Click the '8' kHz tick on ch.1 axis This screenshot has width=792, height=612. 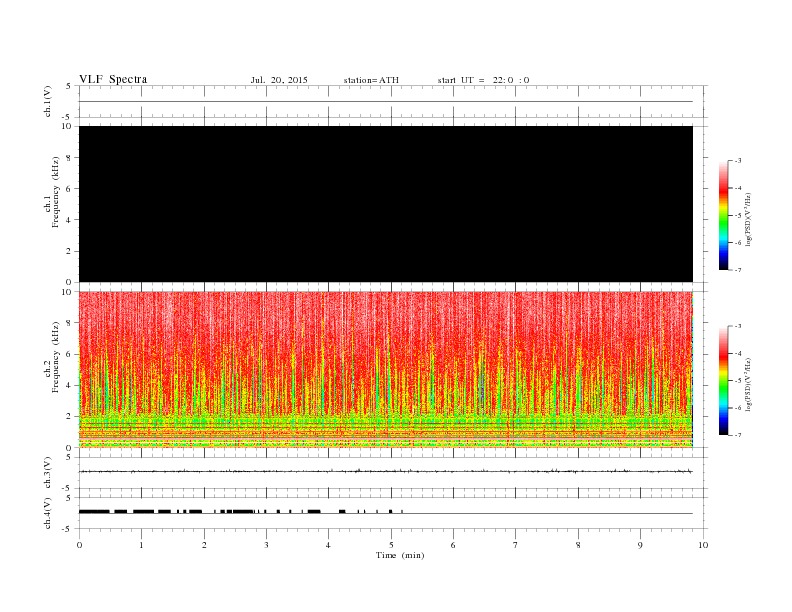(x=69, y=158)
